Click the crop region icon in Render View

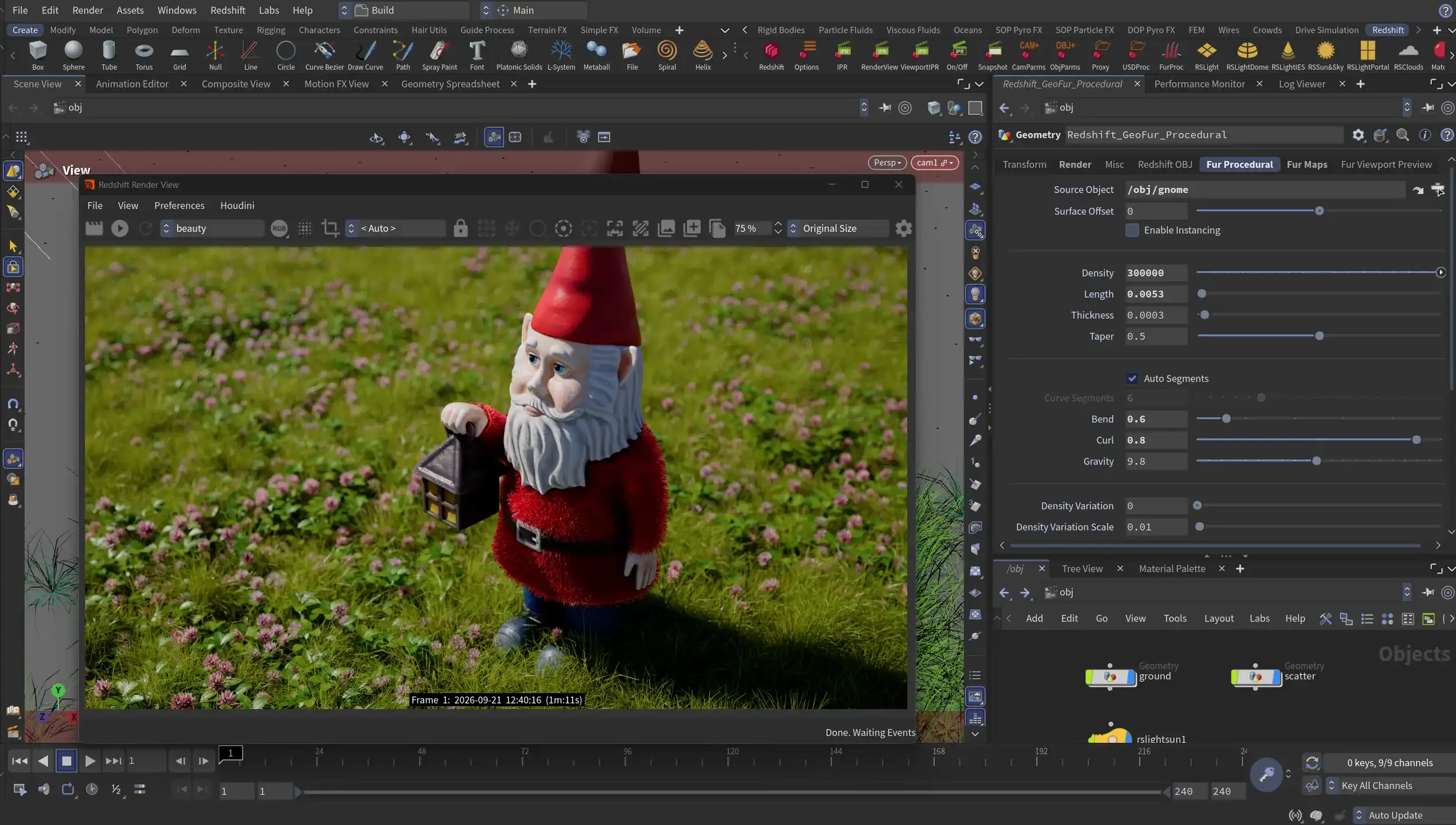(330, 228)
